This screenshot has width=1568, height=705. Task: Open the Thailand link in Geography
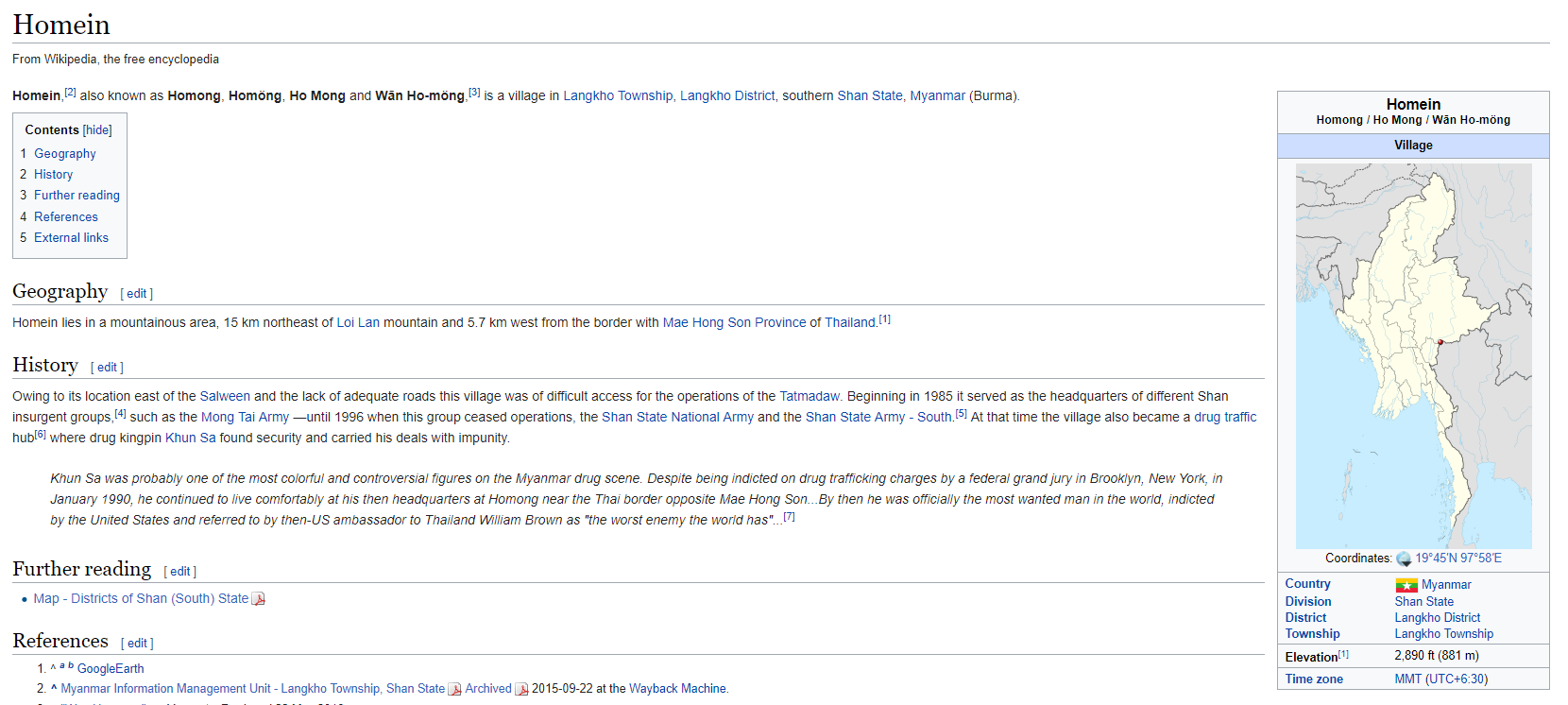pos(850,323)
